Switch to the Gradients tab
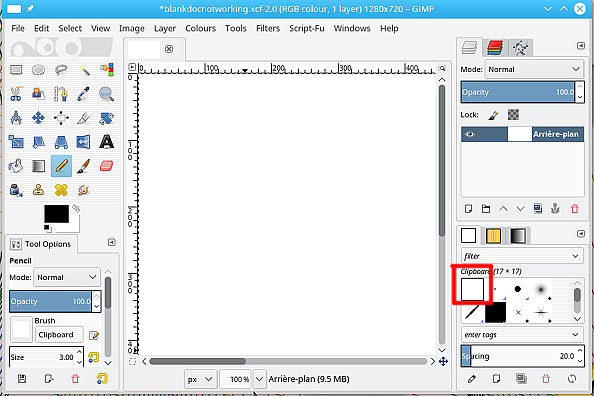 (517, 236)
